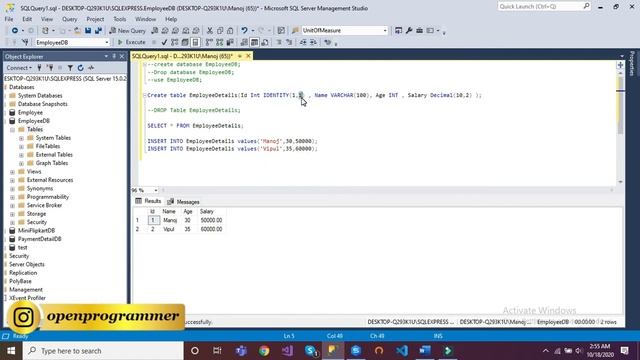The image size is (640, 360).
Task: Click Display Estimated Execution Plan icon
Action: point(175,42)
